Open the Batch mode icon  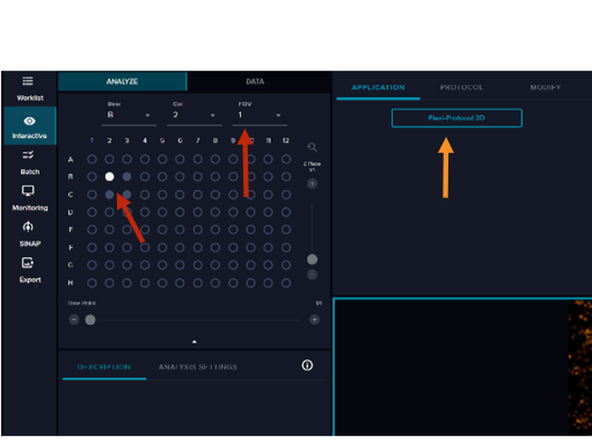click(x=28, y=155)
